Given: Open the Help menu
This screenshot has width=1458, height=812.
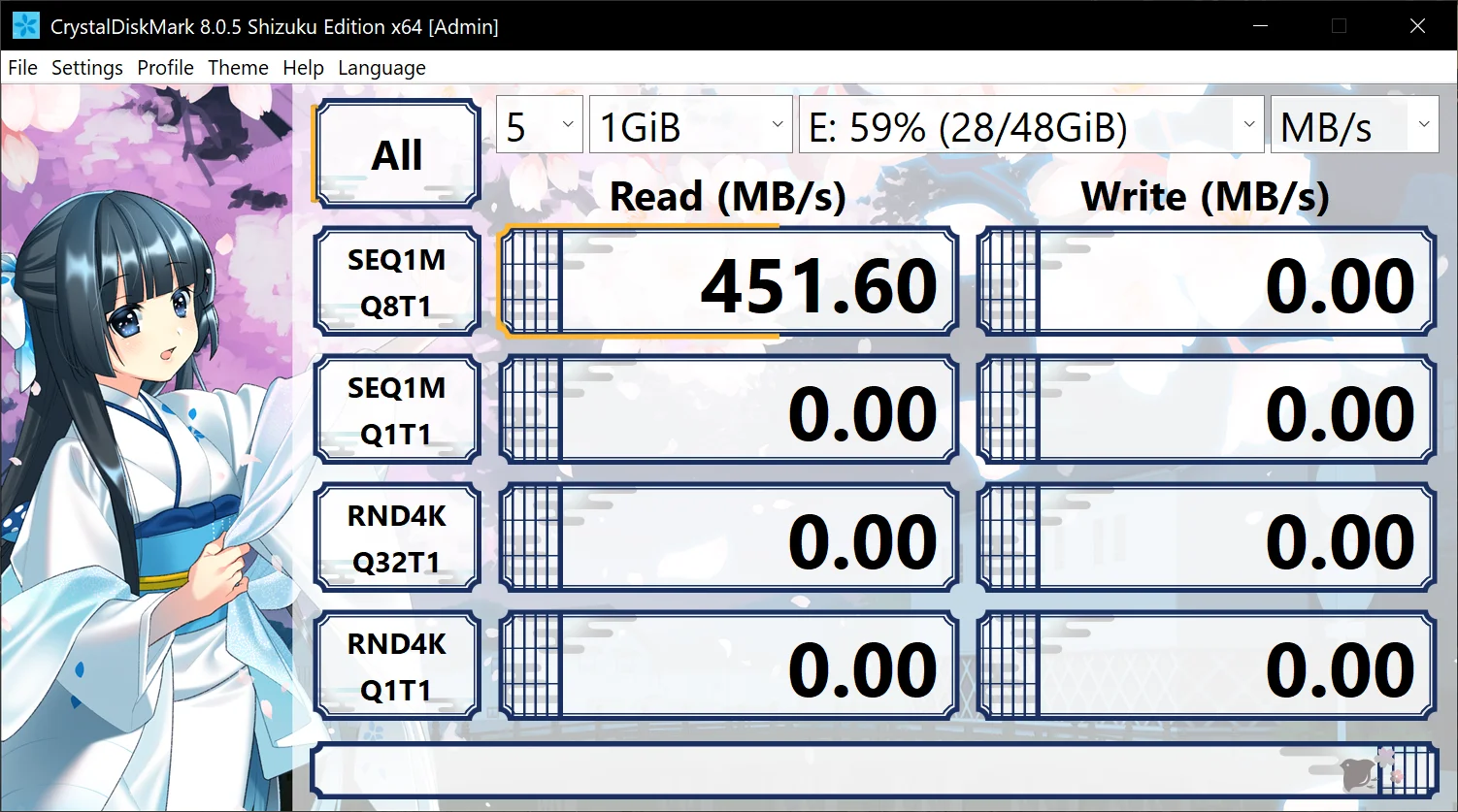Looking at the screenshot, I should point(303,68).
